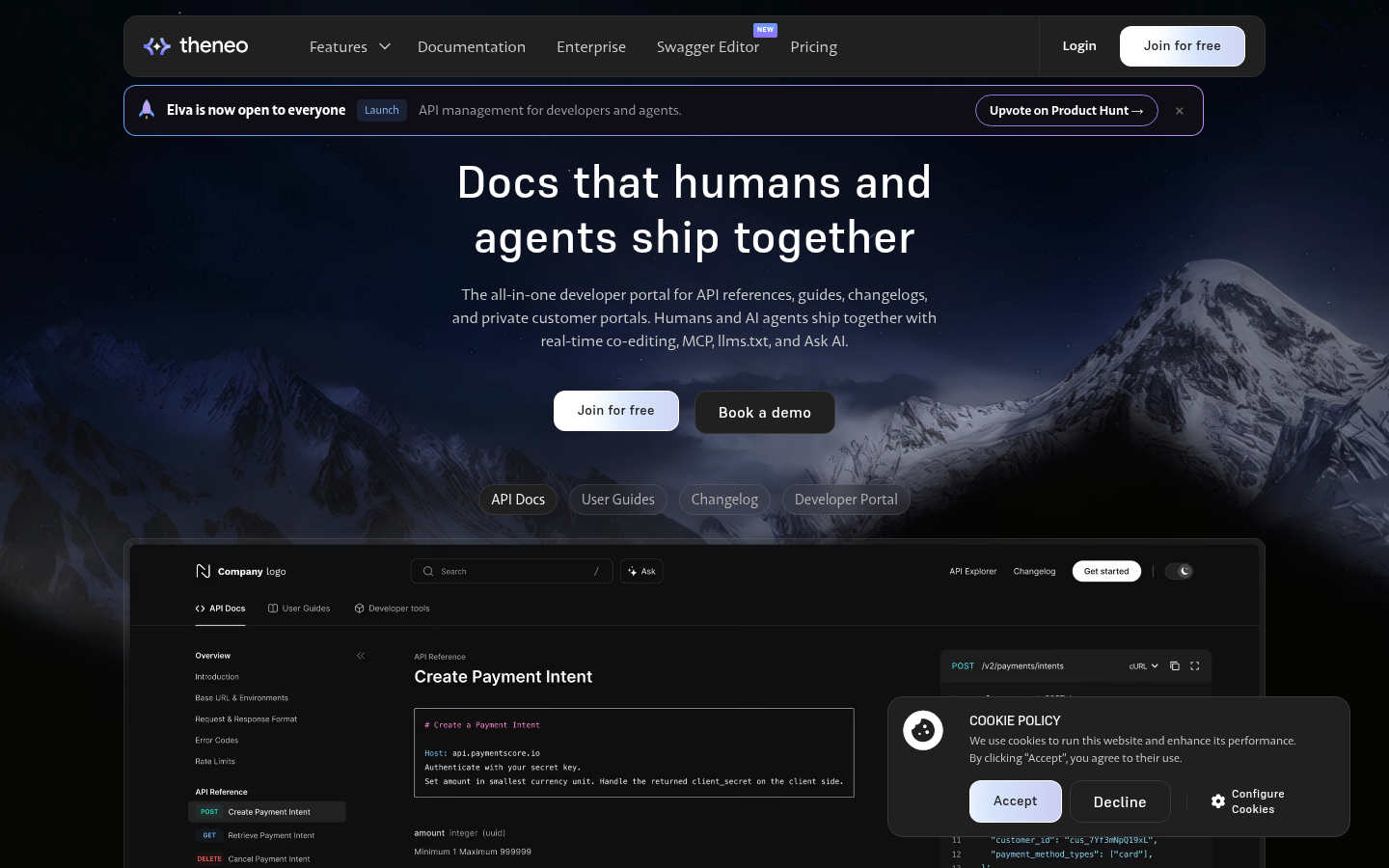Screen dimensions: 1389x868
Task: Select API Docs tab in demo
Action: point(220,609)
